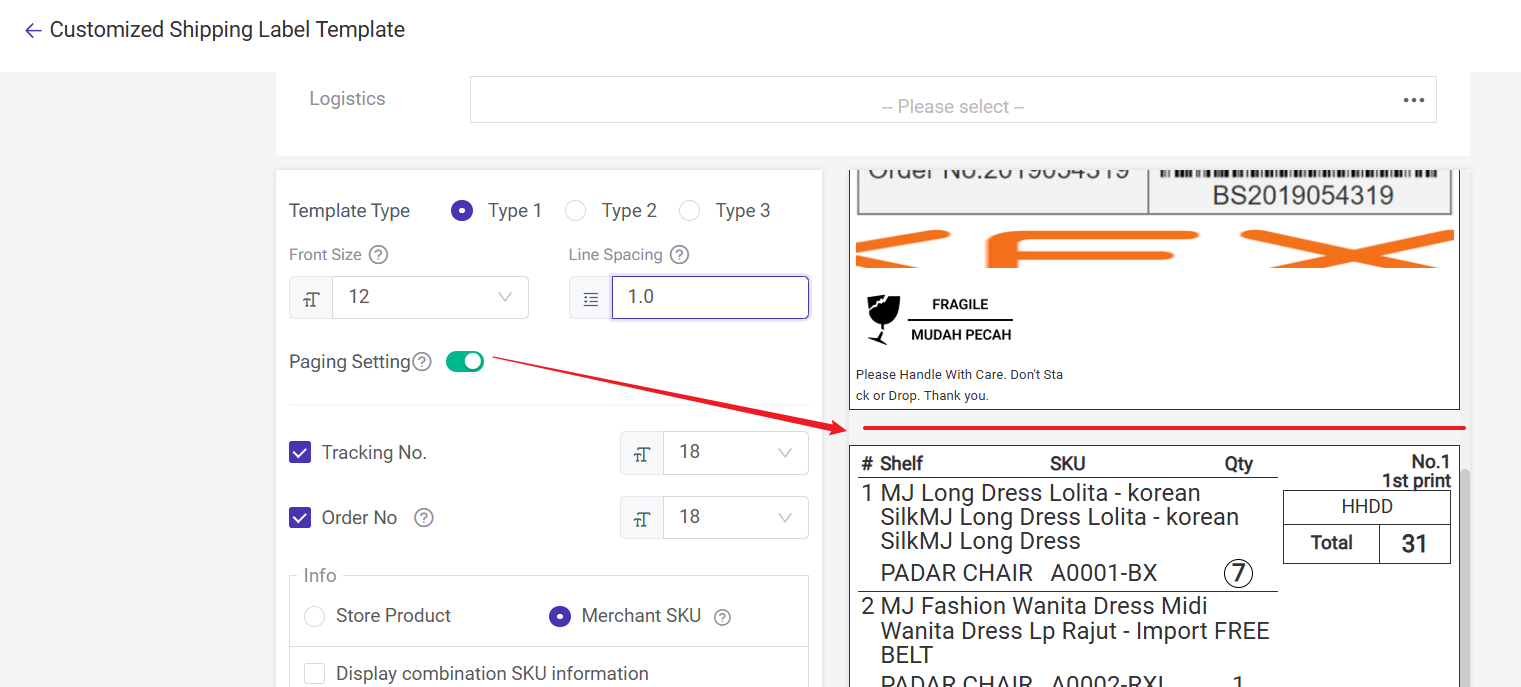
Task: Click the Logistics three-dots icon
Action: coord(1413,100)
